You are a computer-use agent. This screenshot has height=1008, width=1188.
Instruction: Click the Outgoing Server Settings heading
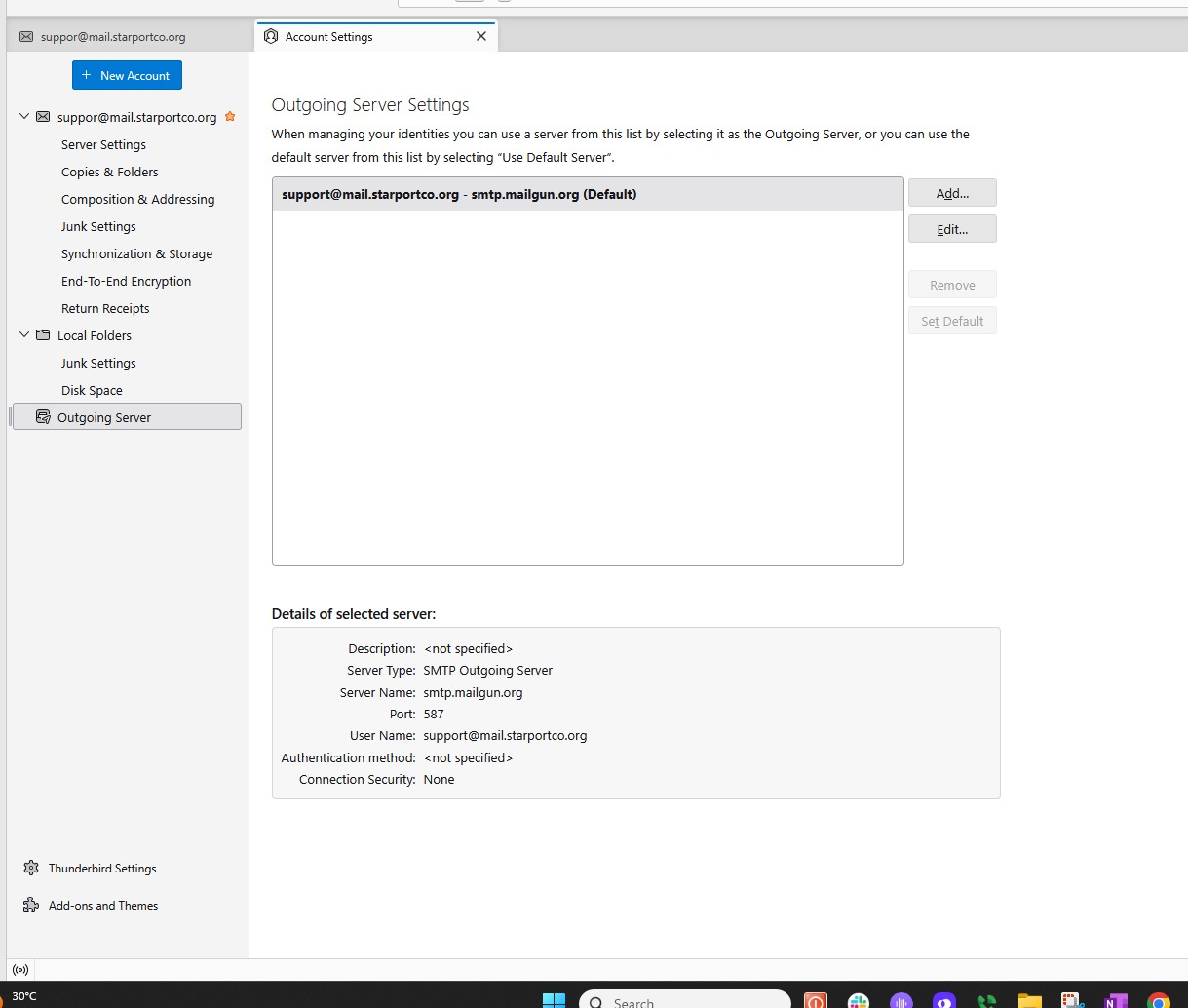coord(370,105)
